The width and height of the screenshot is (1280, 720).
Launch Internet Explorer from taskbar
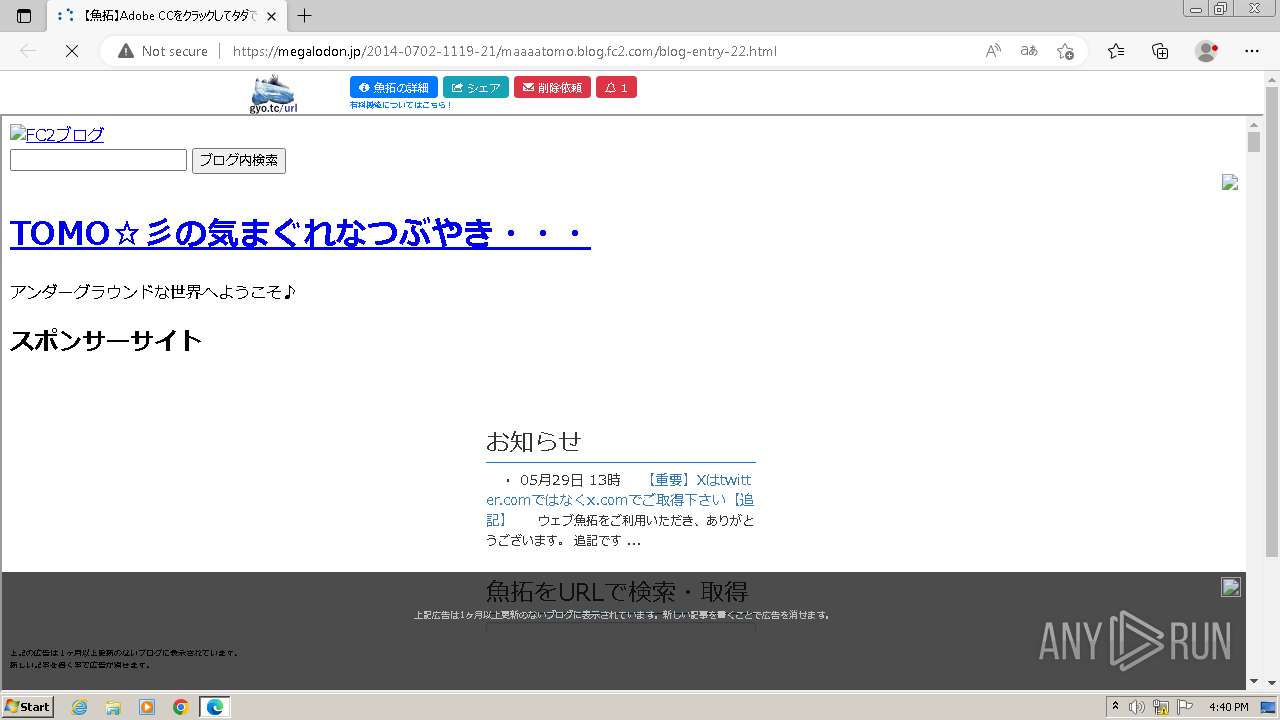point(79,707)
